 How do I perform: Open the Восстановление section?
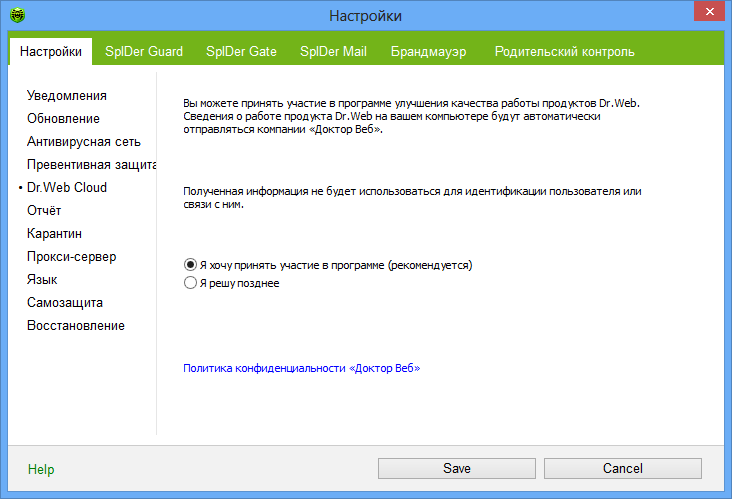76,325
